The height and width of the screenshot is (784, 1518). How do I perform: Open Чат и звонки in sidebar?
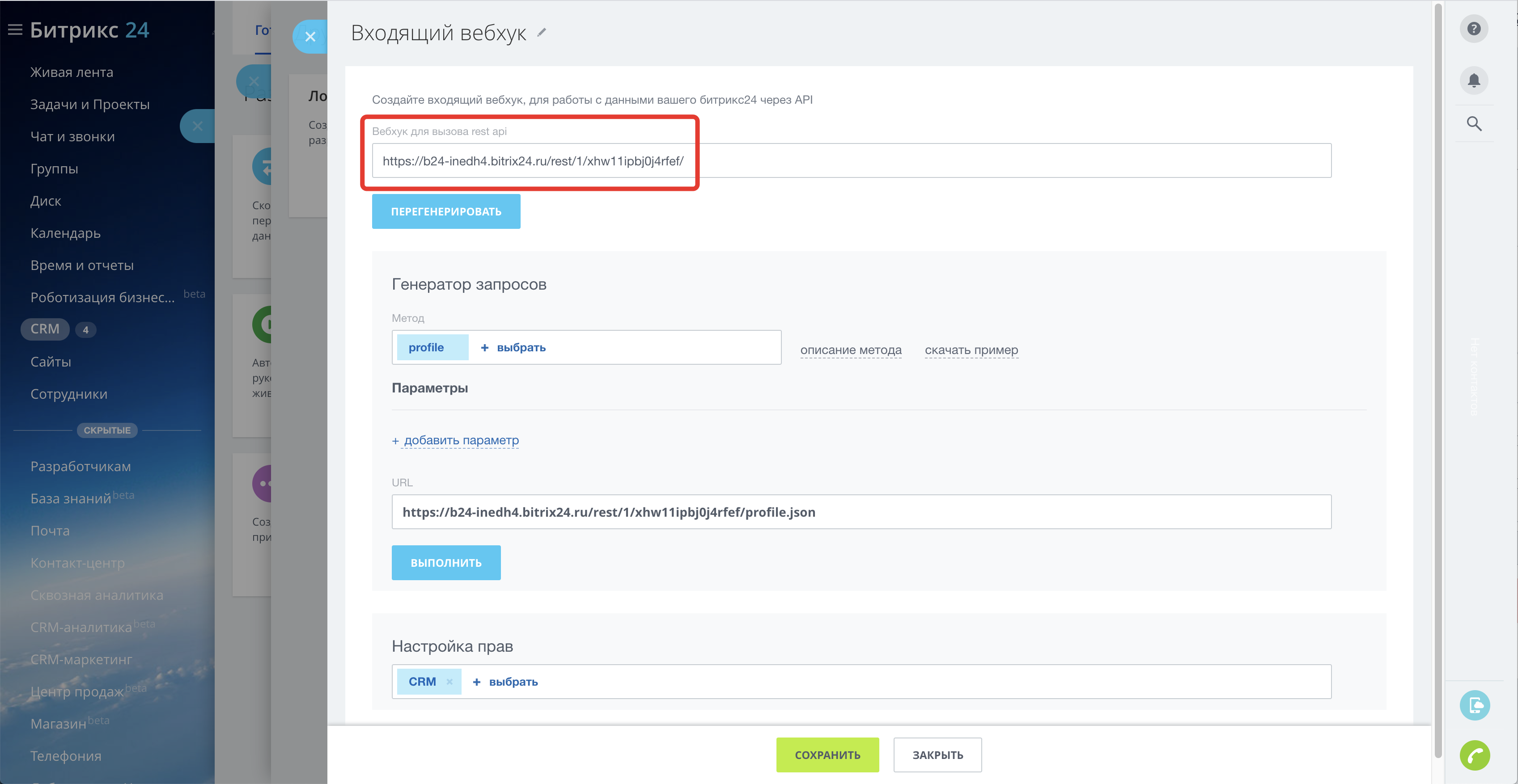(x=72, y=137)
